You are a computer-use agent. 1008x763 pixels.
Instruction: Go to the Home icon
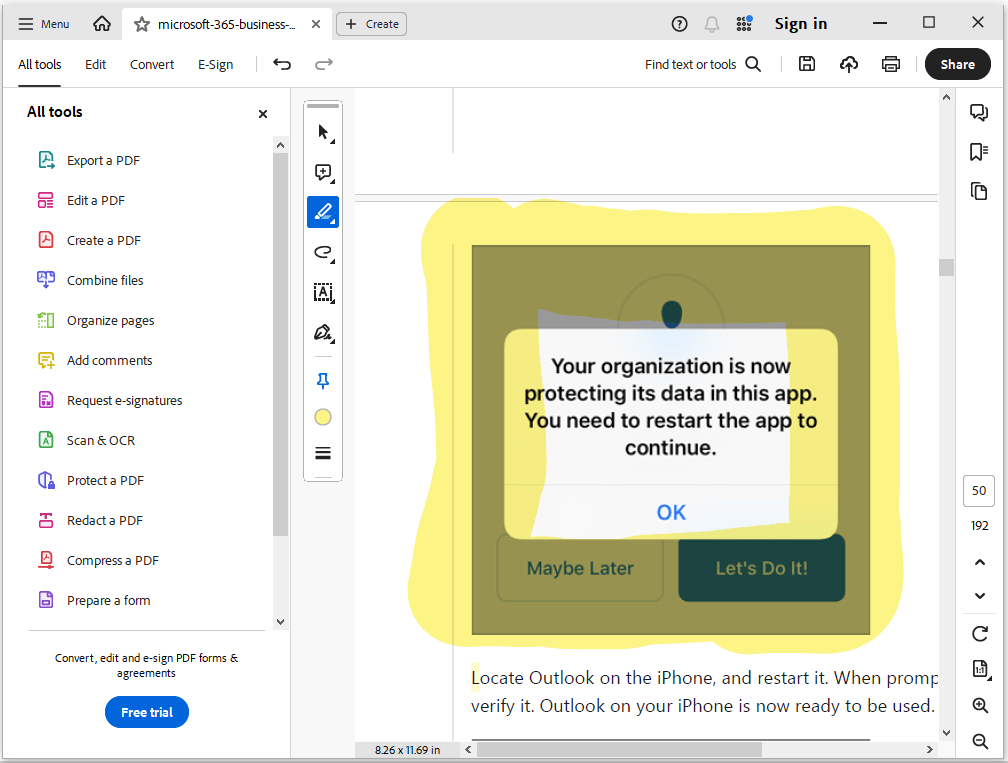pos(102,24)
